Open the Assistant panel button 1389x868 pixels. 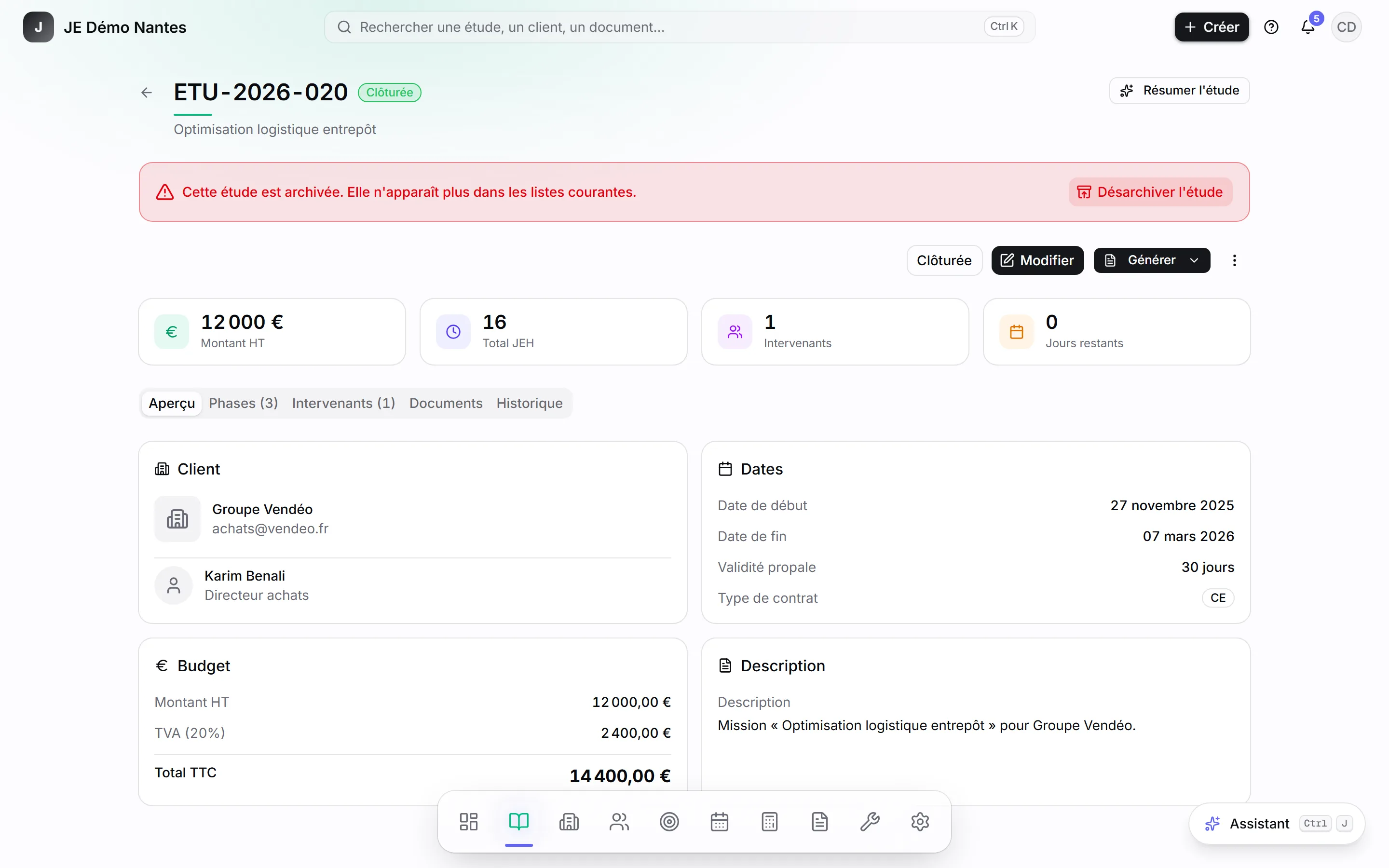1277,824
